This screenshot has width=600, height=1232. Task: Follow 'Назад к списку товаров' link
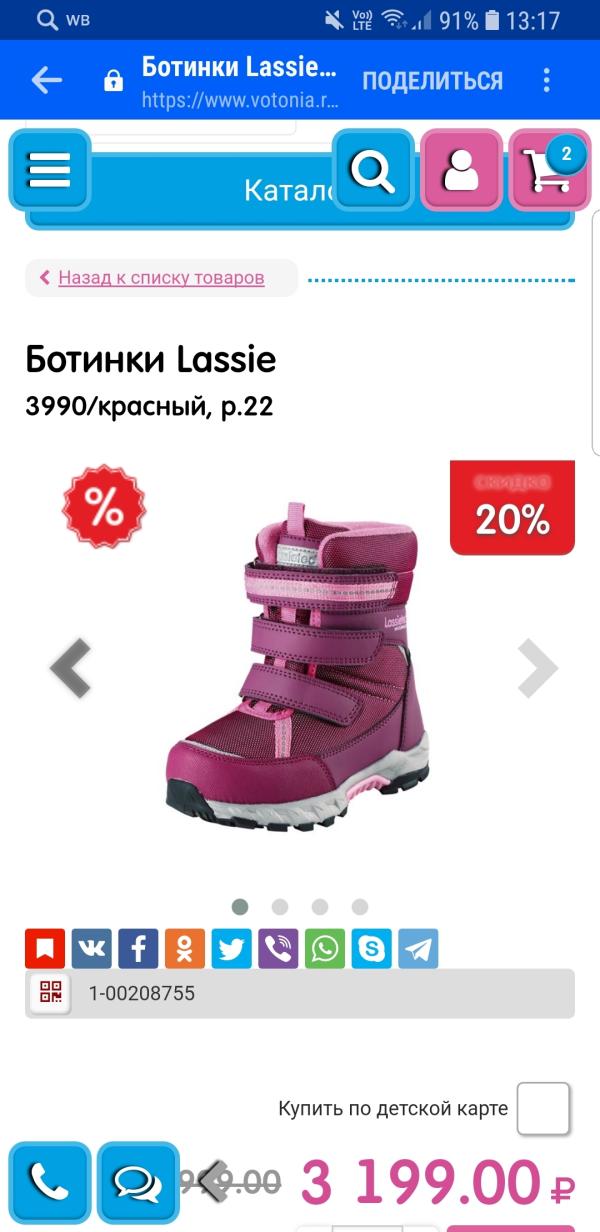click(161, 277)
